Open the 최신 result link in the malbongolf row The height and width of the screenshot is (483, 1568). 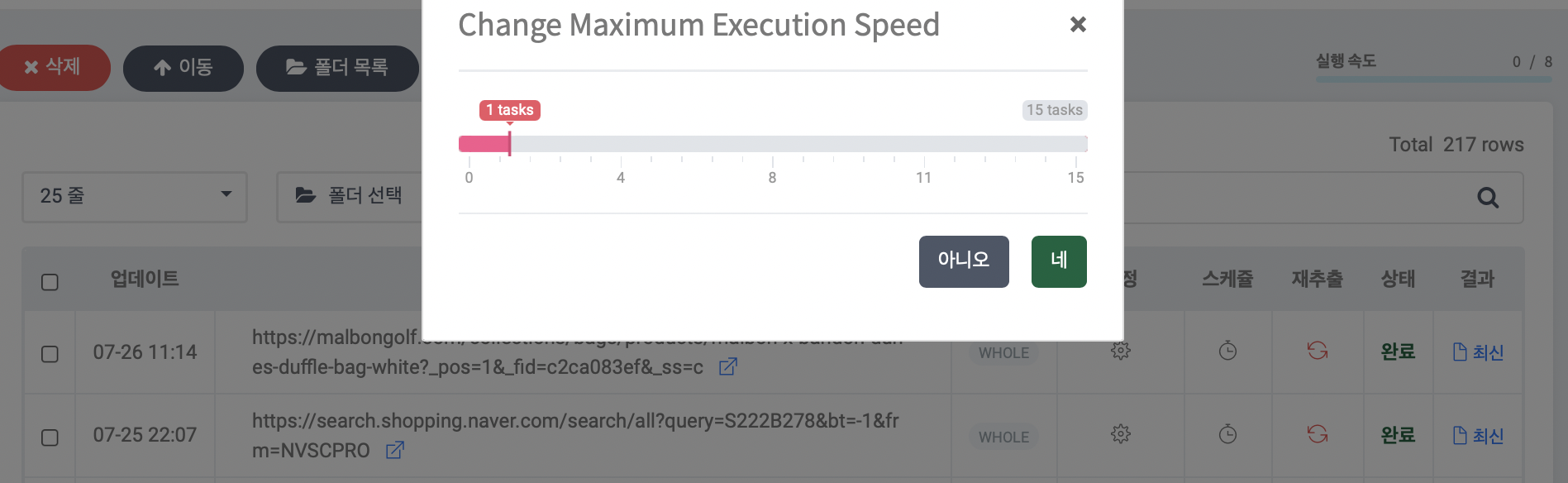pyautogui.click(x=1478, y=352)
